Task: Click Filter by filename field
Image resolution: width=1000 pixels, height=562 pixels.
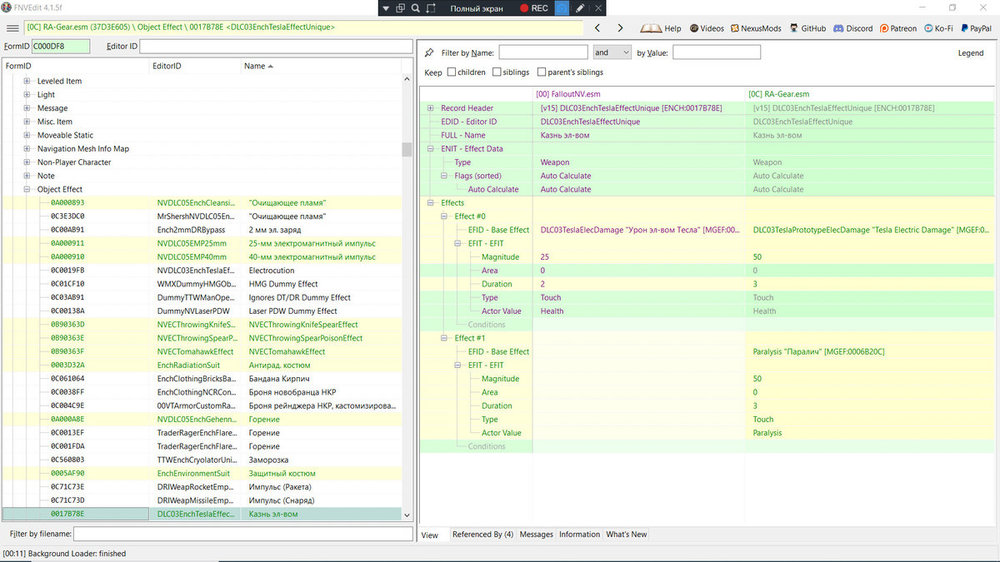Action: (242, 533)
